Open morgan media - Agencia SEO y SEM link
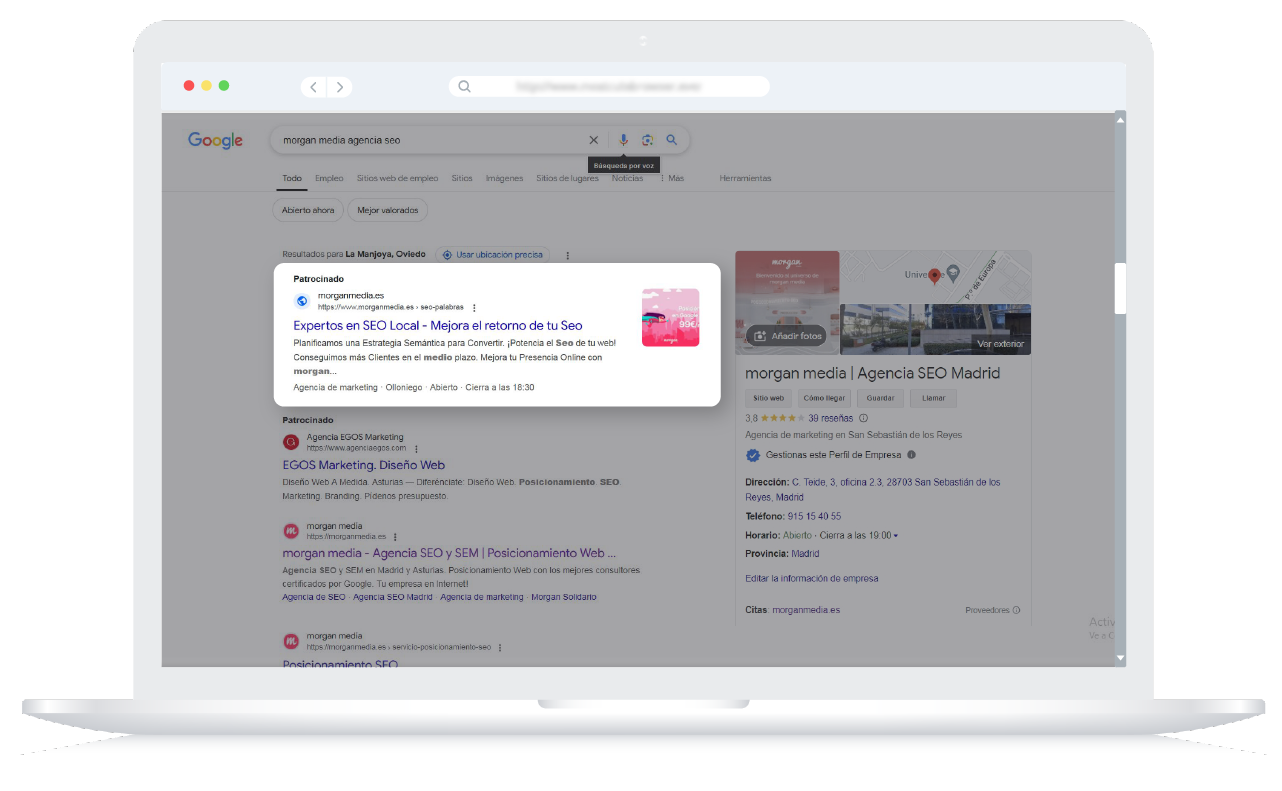Viewport: 1282px width, 791px height. pos(449,553)
